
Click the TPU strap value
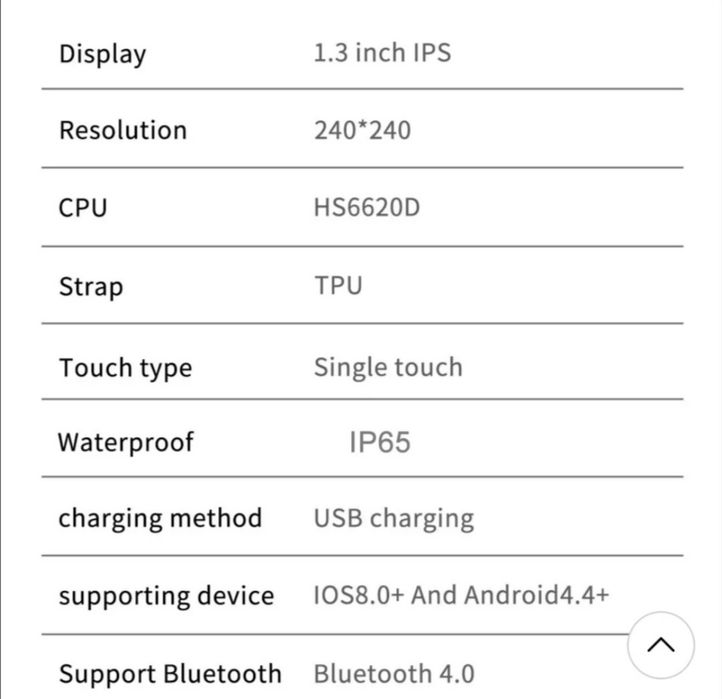click(338, 285)
